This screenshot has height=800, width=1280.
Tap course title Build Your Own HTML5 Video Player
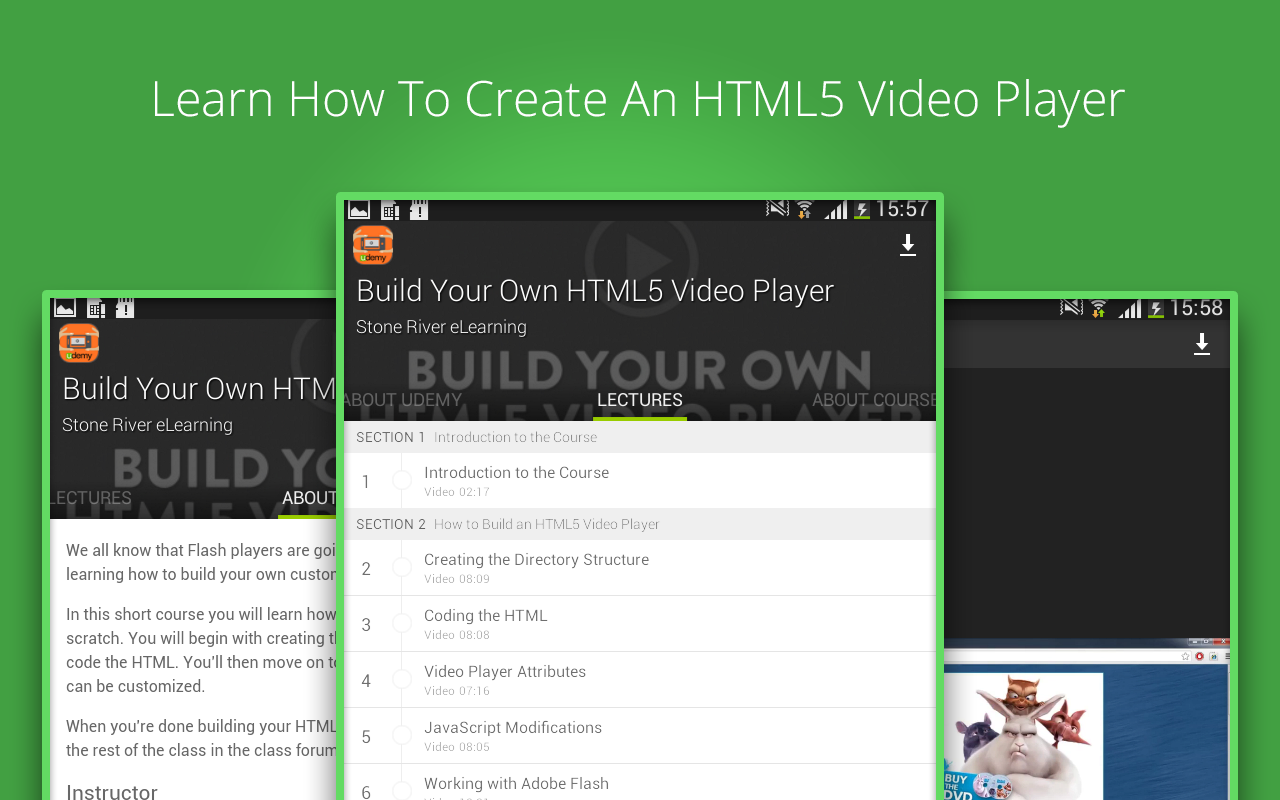(x=595, y=290)
